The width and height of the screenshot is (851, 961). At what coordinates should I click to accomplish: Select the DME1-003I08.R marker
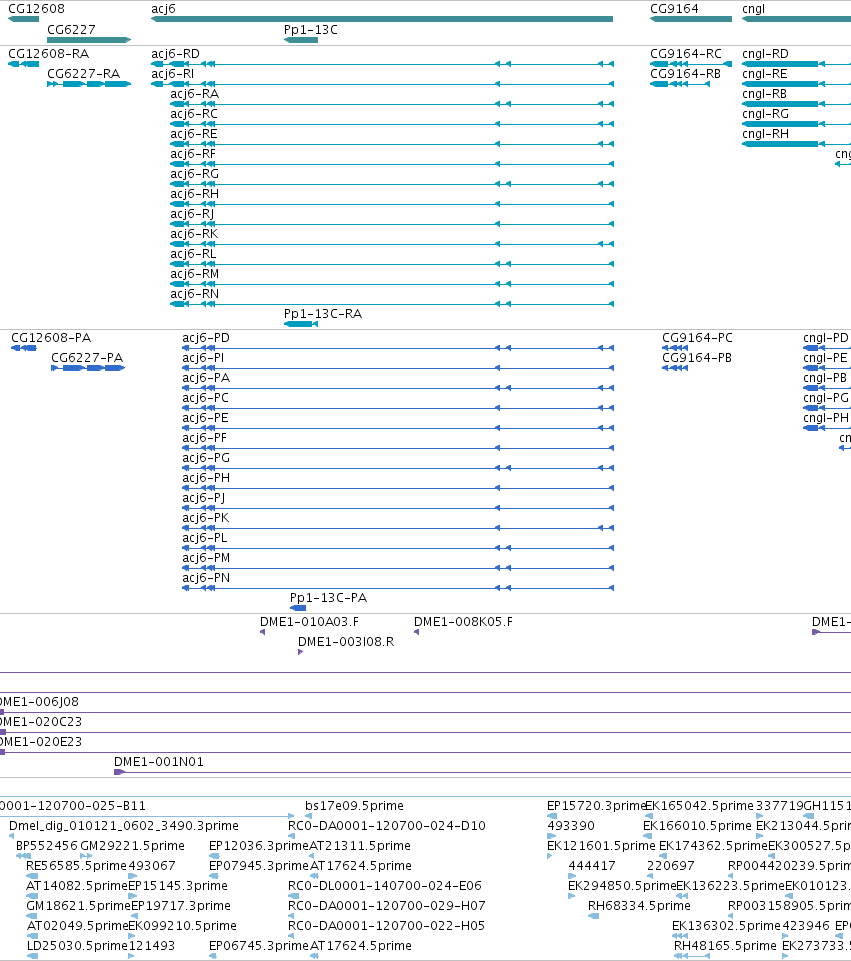(300, 652)
